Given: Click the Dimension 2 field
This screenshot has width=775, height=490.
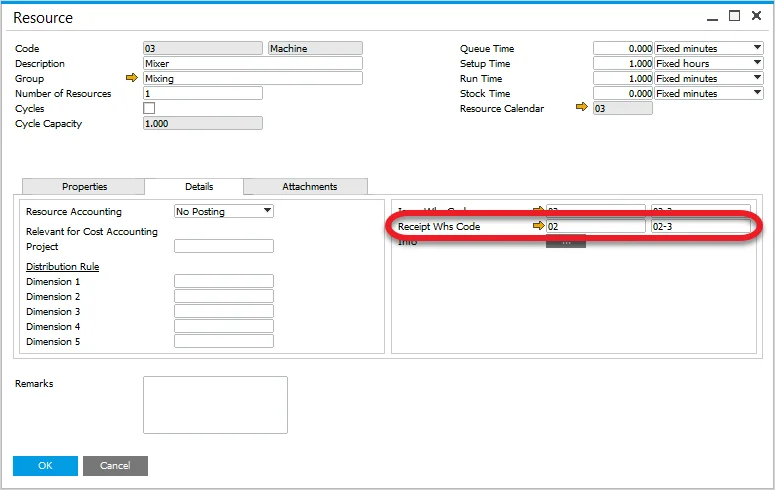Looking at the screenshot, I should click(x=224, y=296).
